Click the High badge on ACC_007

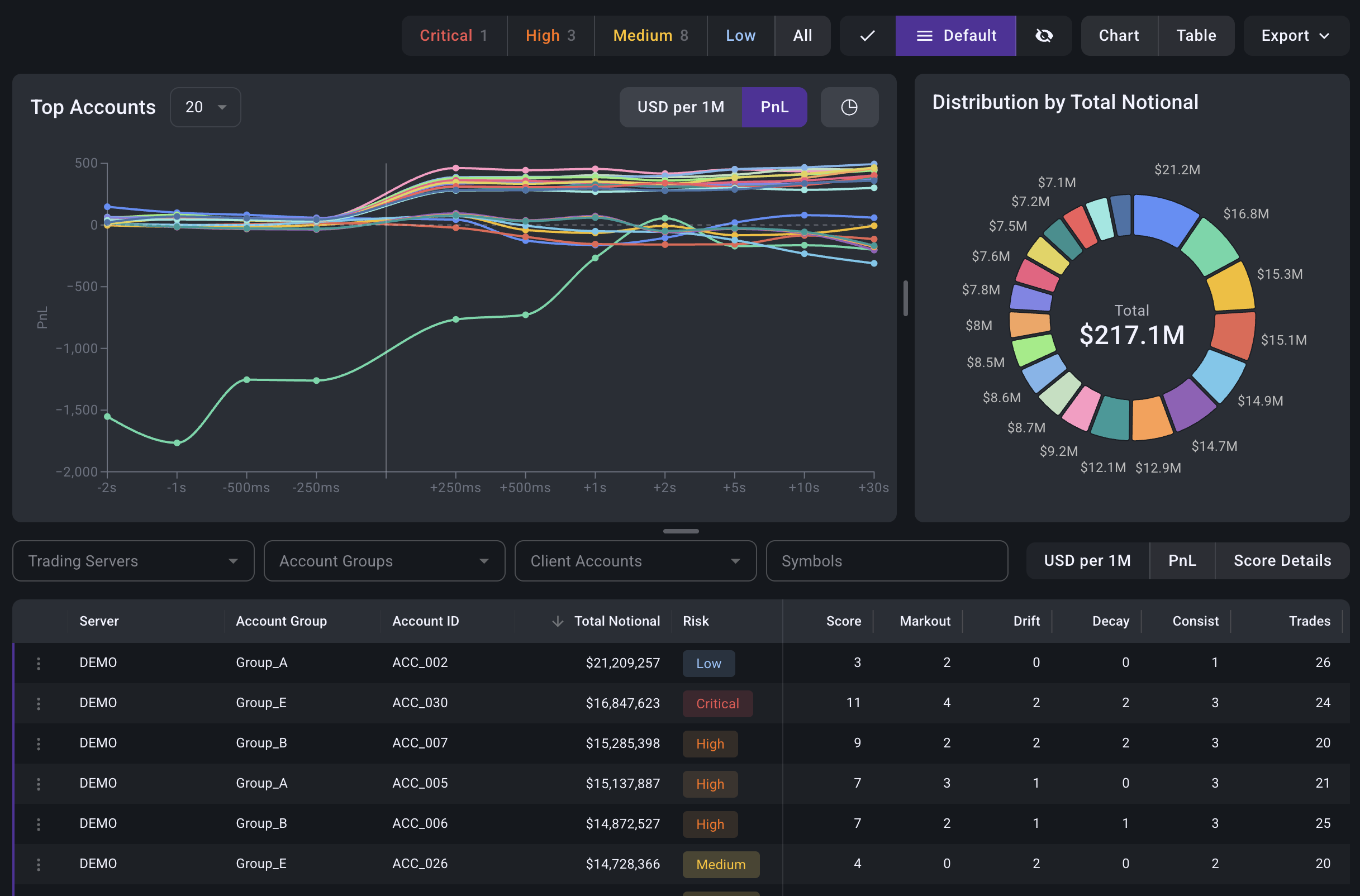click(x=710, y=744)
